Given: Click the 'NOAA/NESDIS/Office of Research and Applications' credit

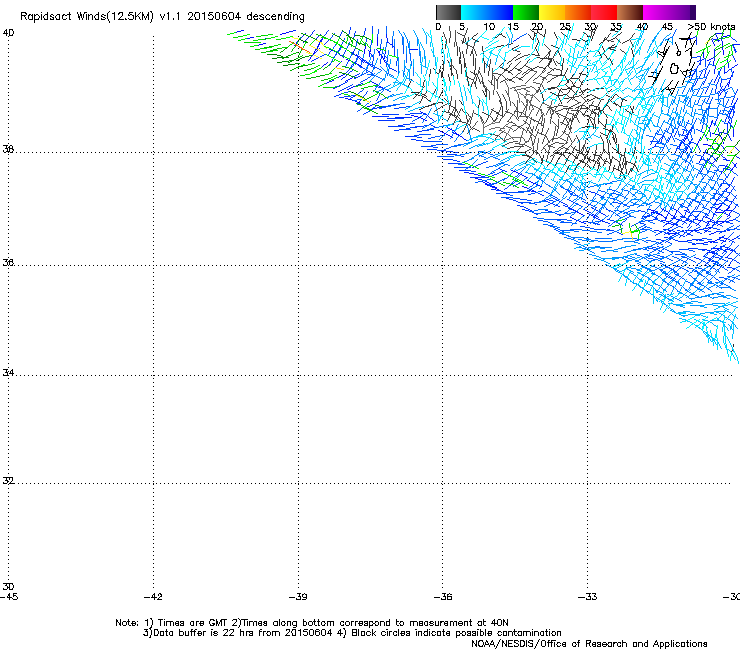Looking at the screenshot, I should (x=589, y=644).
